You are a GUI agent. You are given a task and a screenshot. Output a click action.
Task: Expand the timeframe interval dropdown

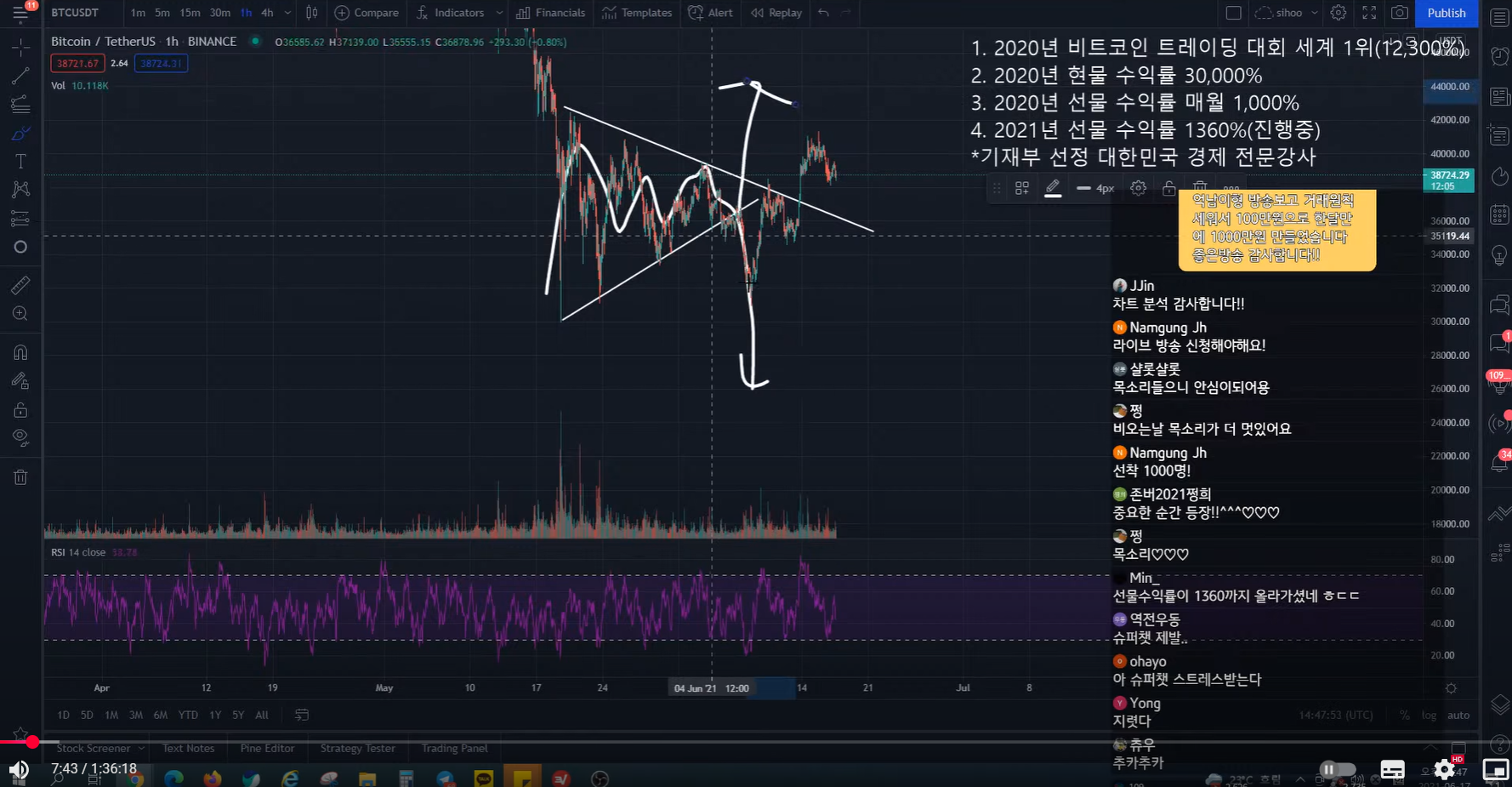(x=287, y=13)
